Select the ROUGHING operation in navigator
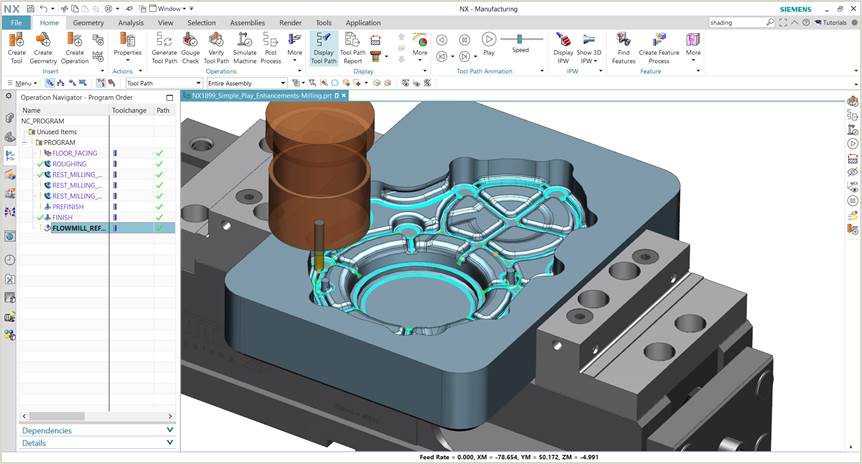 [x=69, y=164]
